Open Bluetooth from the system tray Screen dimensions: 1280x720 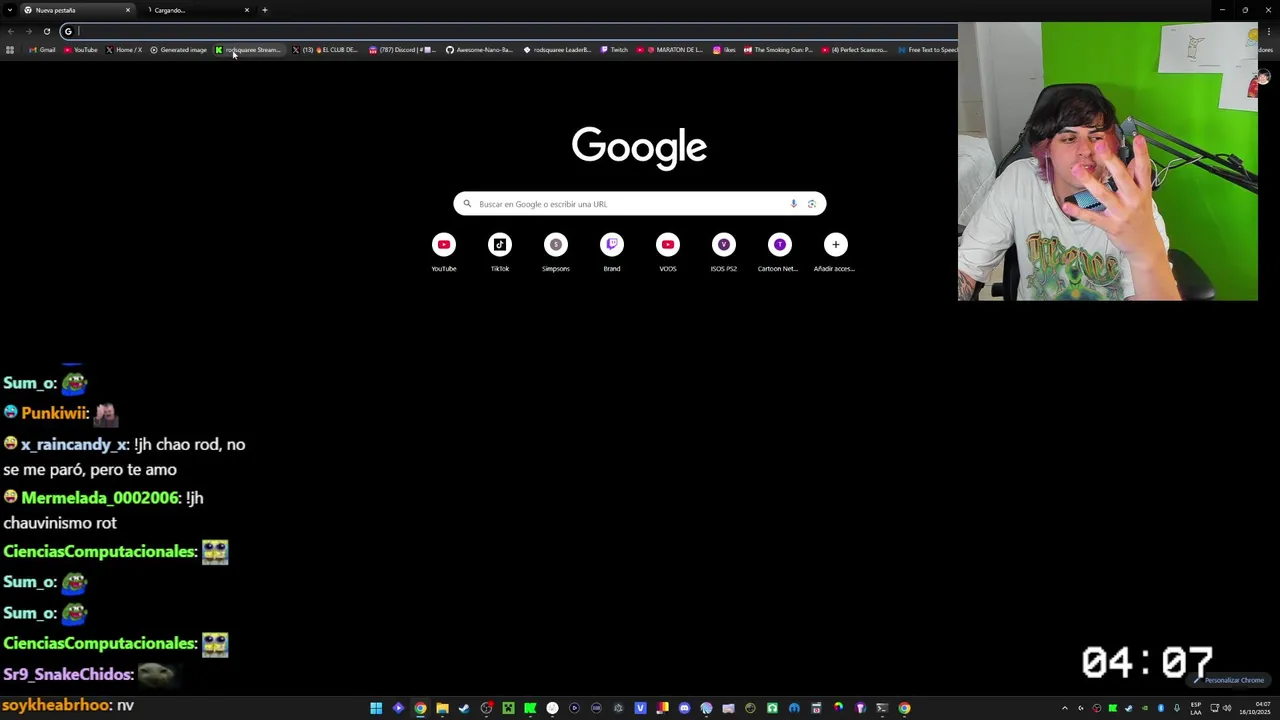(1161, 708)
